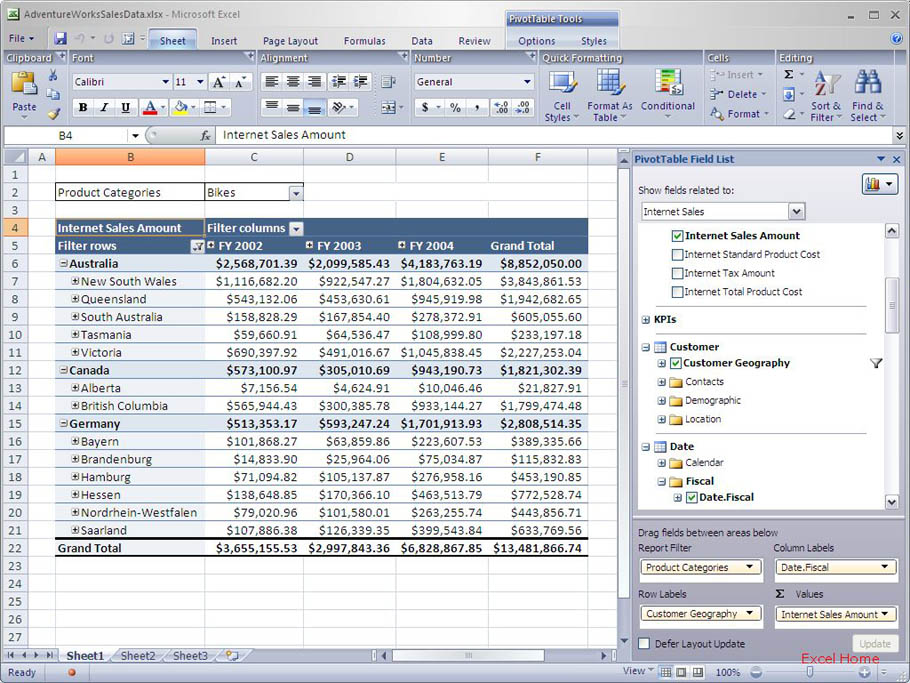This screenshot has height=683, width=910.
Task: Open the Filter rows dropdown button
Action: coord(197,247)
